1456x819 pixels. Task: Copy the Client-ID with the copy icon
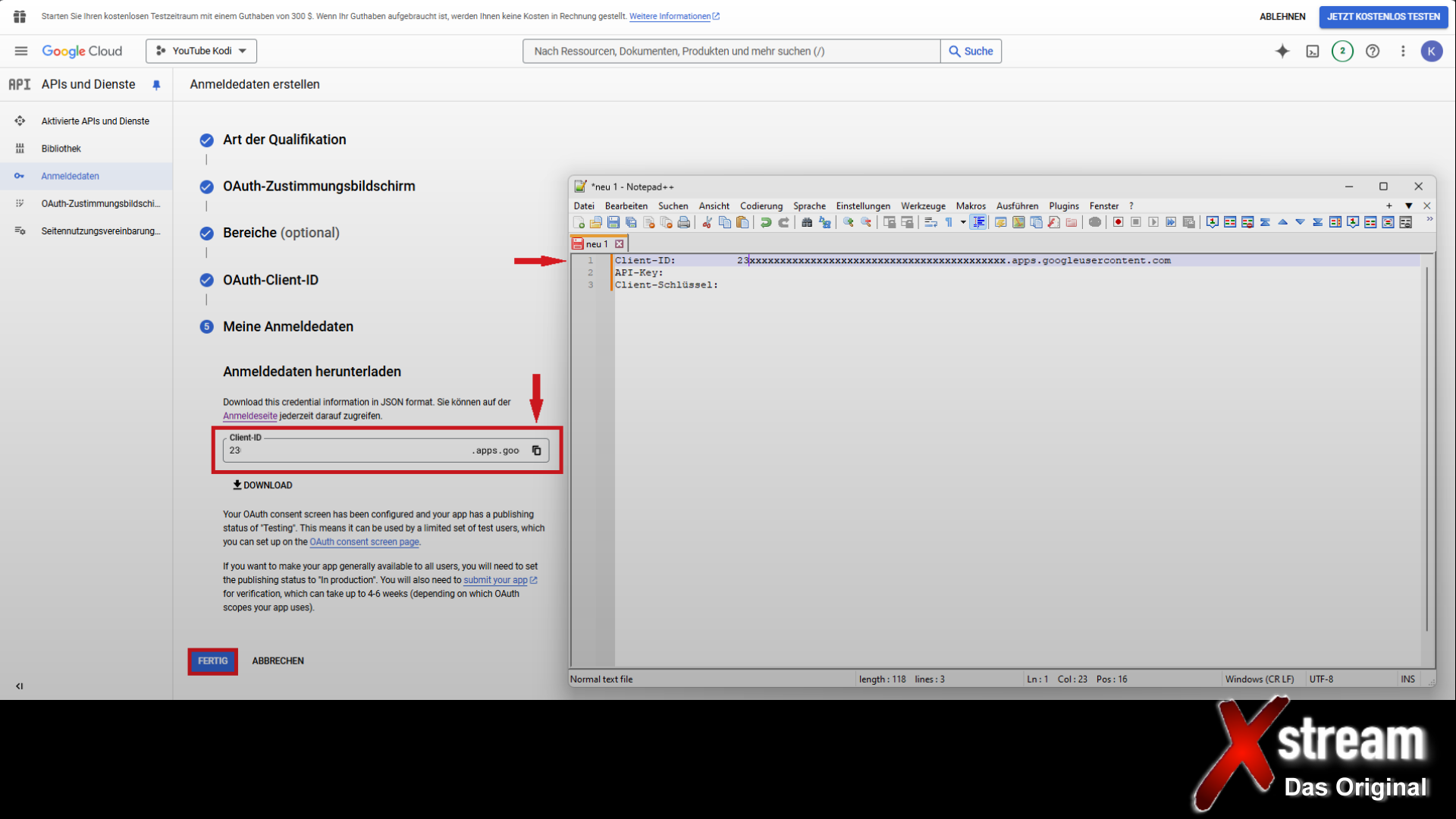click(x=536, y=450)
